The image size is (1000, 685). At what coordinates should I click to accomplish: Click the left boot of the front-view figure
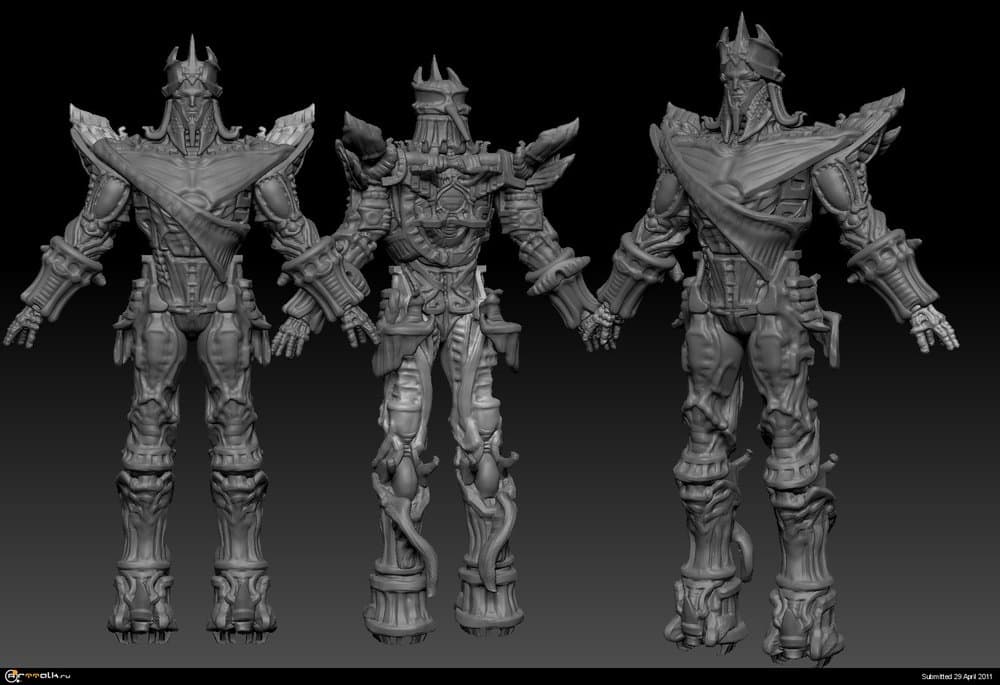pos(140,600)
